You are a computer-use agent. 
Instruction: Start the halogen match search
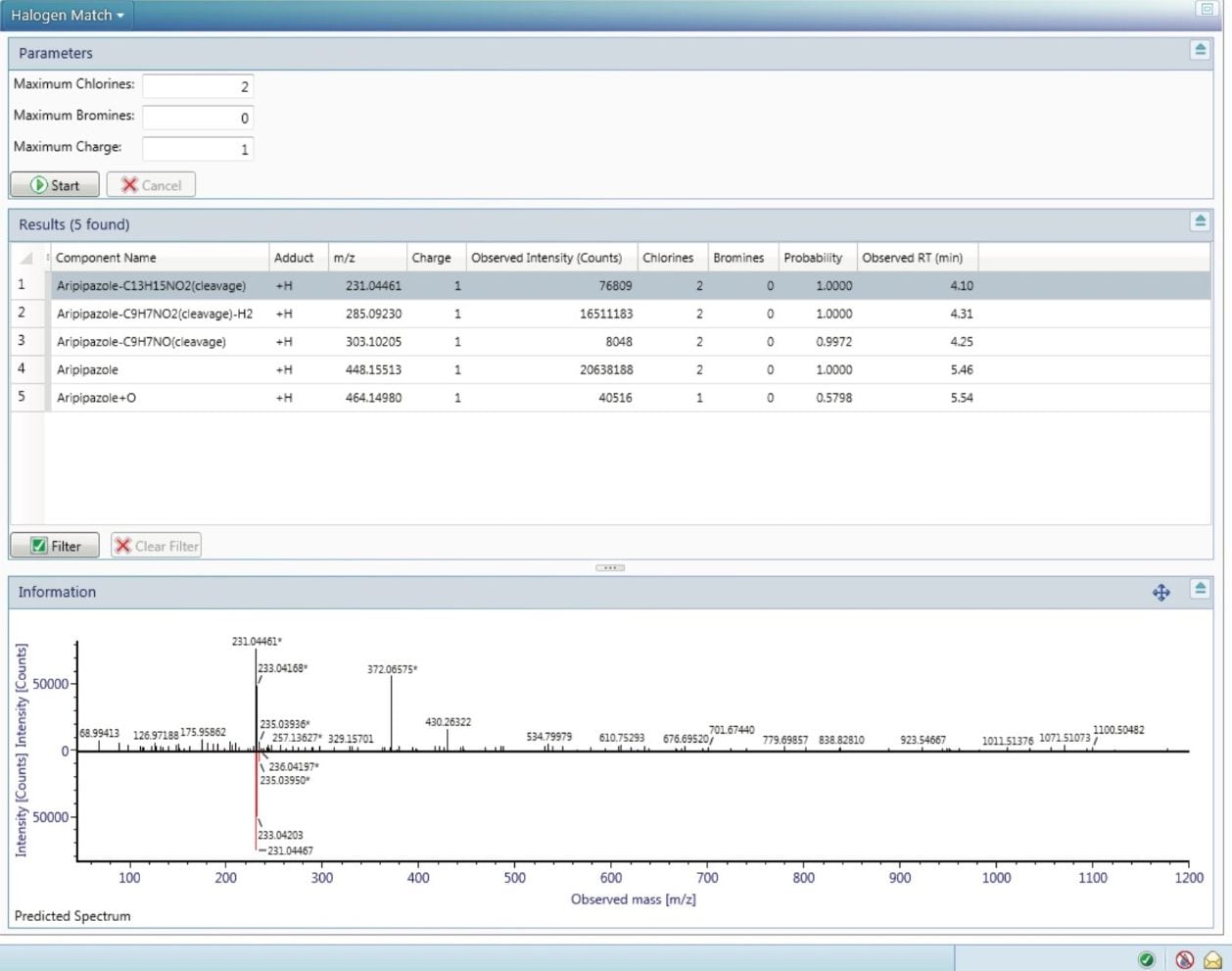pos(55,185)
